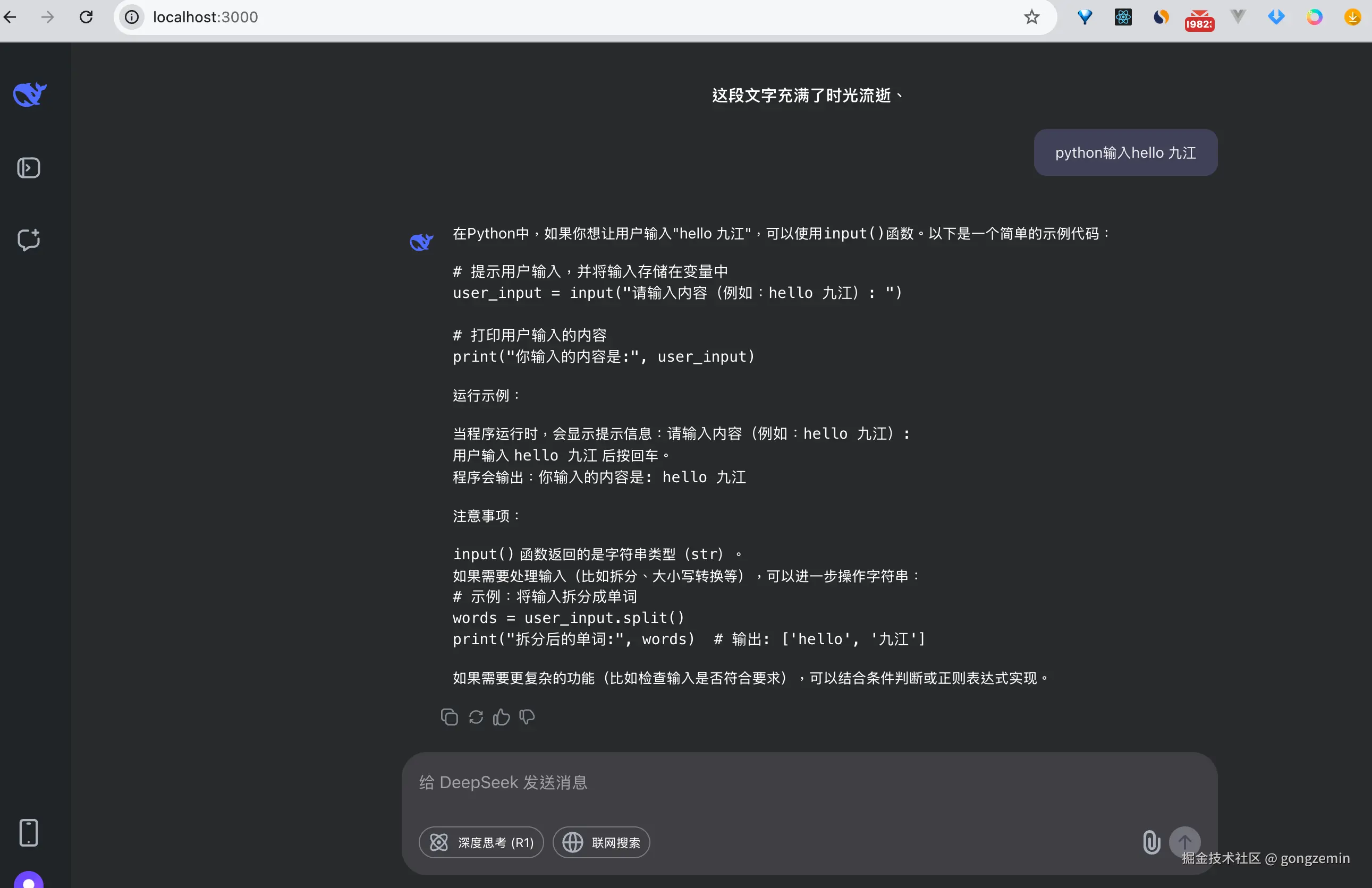Viewport: 1372px width, 888px height.
Task: Start a new chat via sidebar icon
Action: pos(28,239)
